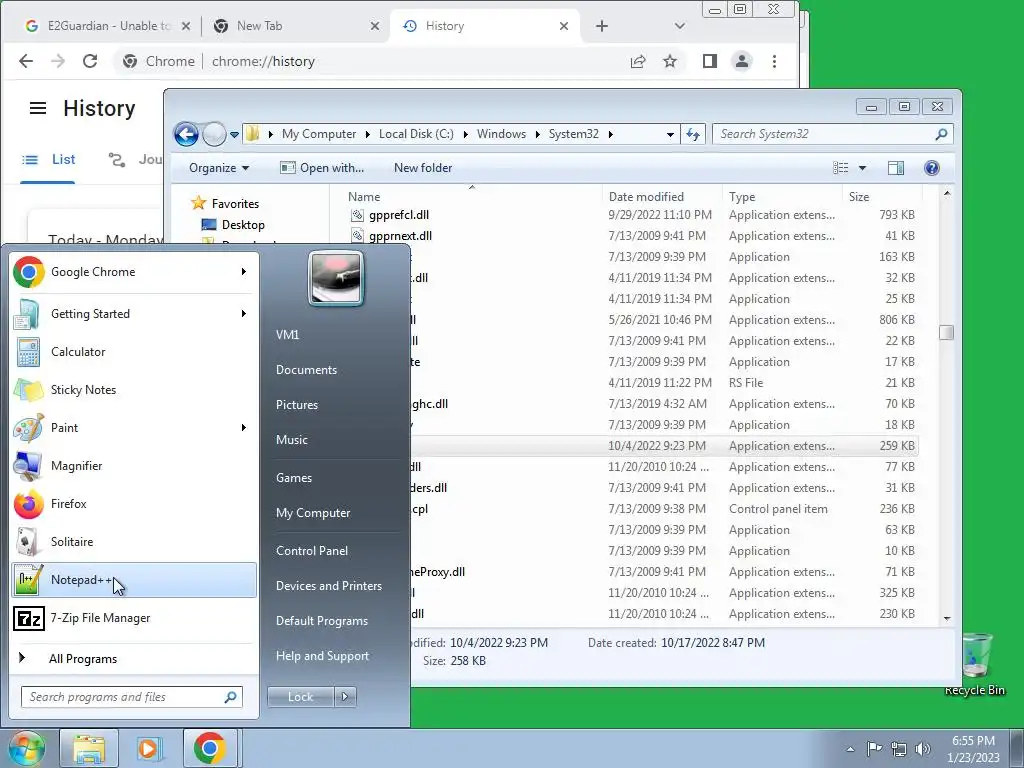Click Chrome share page icon

[x=638, y=61]
